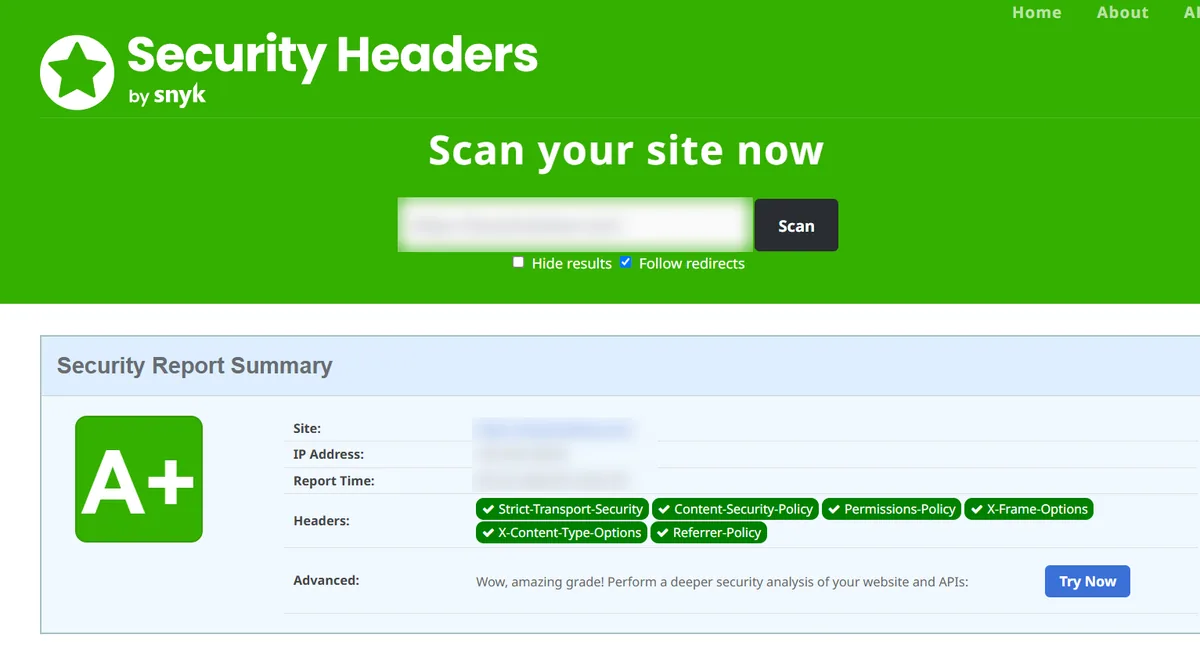The height and width of the screenshot is (649, 1200).
Task: Click the Content-Security-Policy header badge
Action: click(735, 509)
